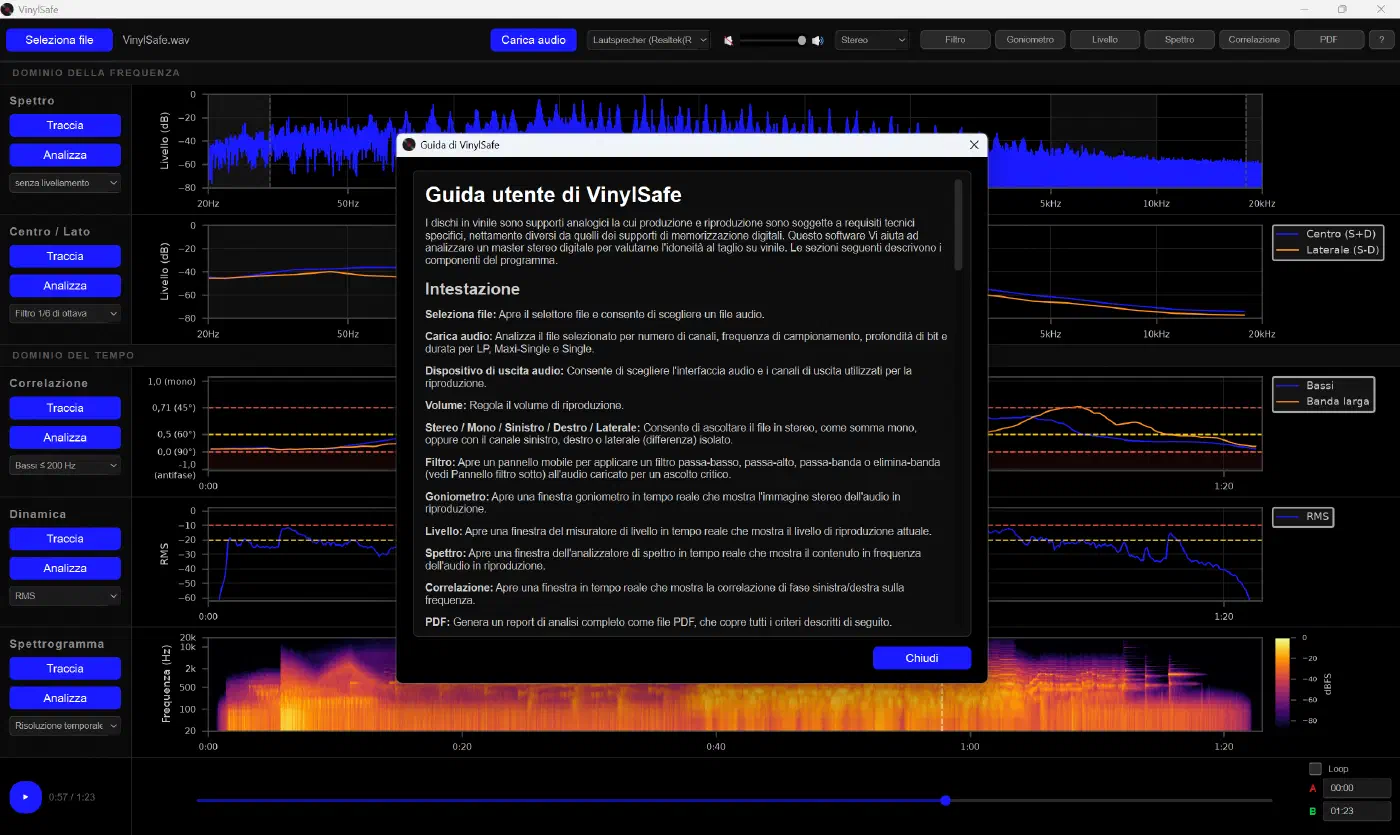Open the audio output device dropdown
Image resolution: width=1400 pixels, height=835 pixels.
(648, 40)
